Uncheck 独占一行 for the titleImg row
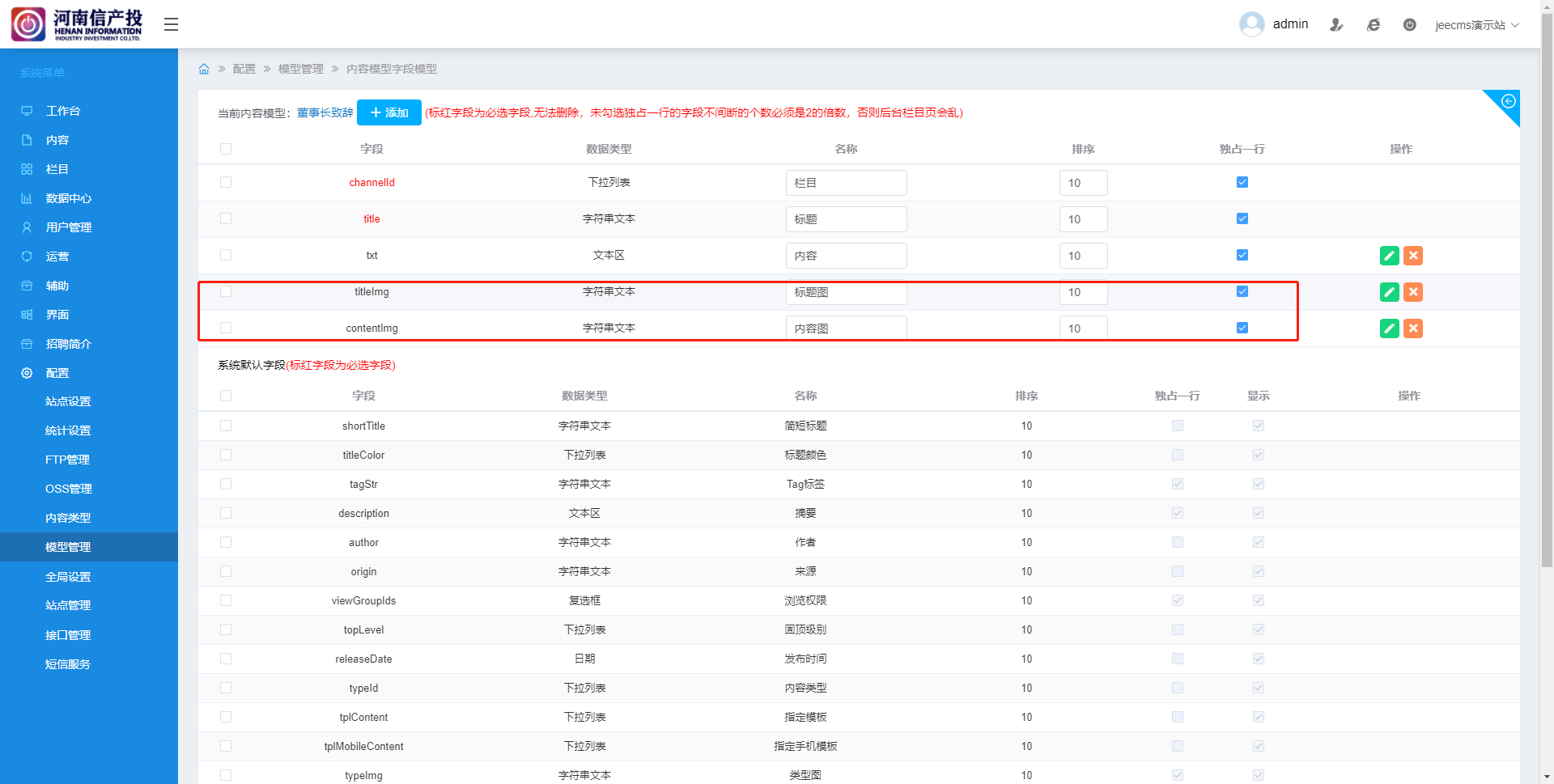 click(x=1242, y=291)
